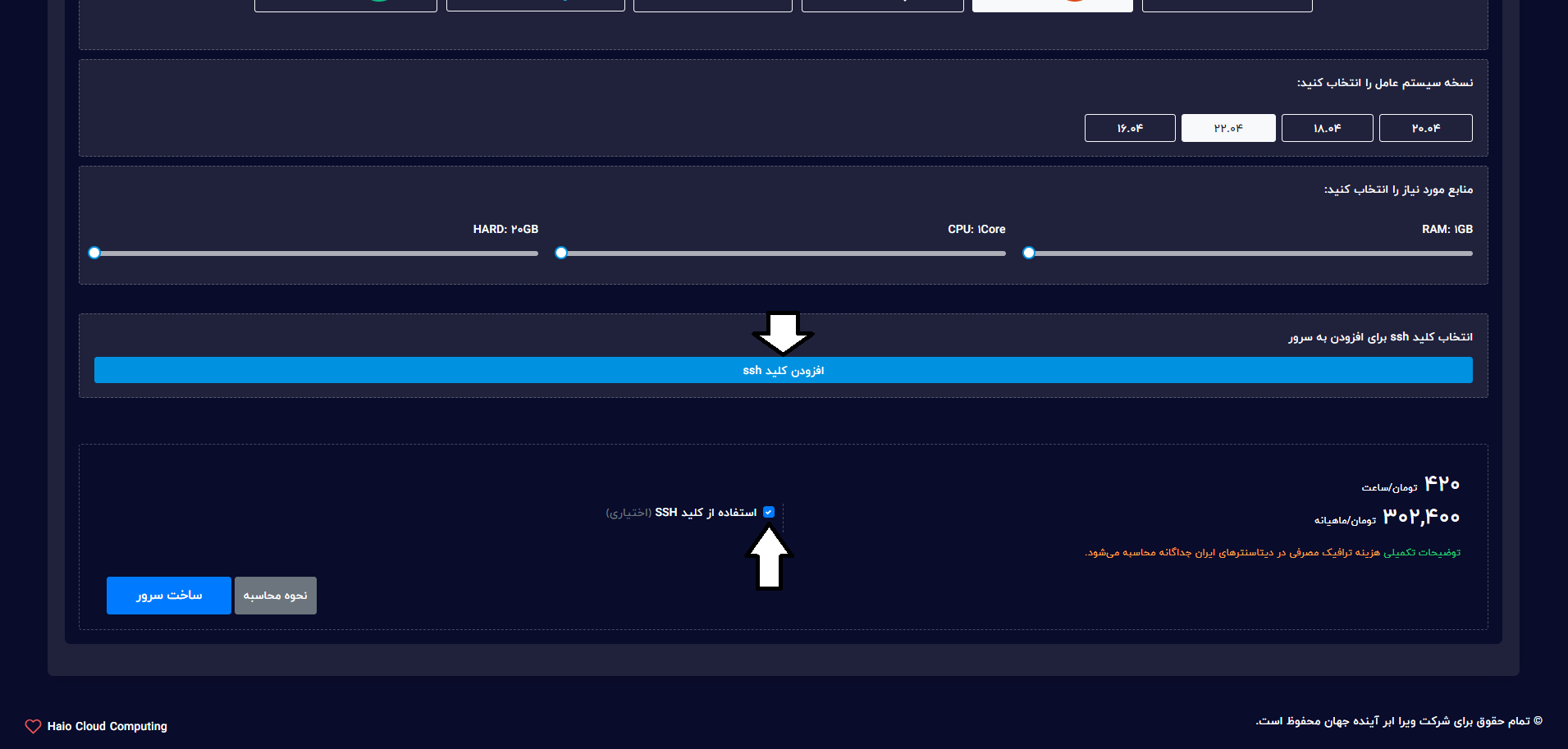Click the ۳۰۲,۴۰۰ monthly price value
The height and width of the screenshot is (749, 1568).
point(1421,517)
